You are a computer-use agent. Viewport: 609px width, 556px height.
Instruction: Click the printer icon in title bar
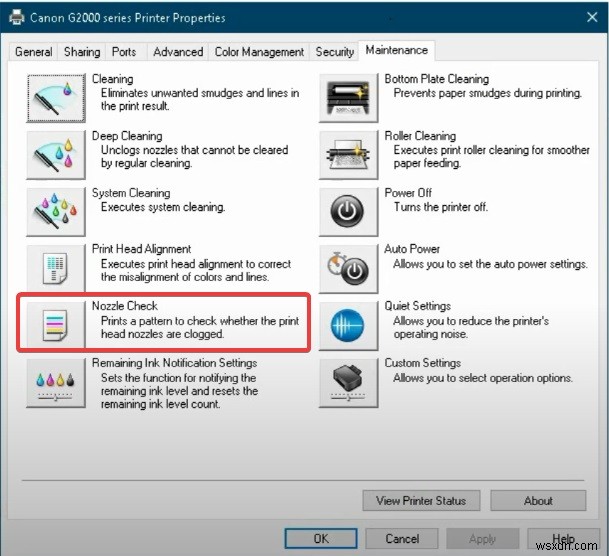(x=17, y=17)
